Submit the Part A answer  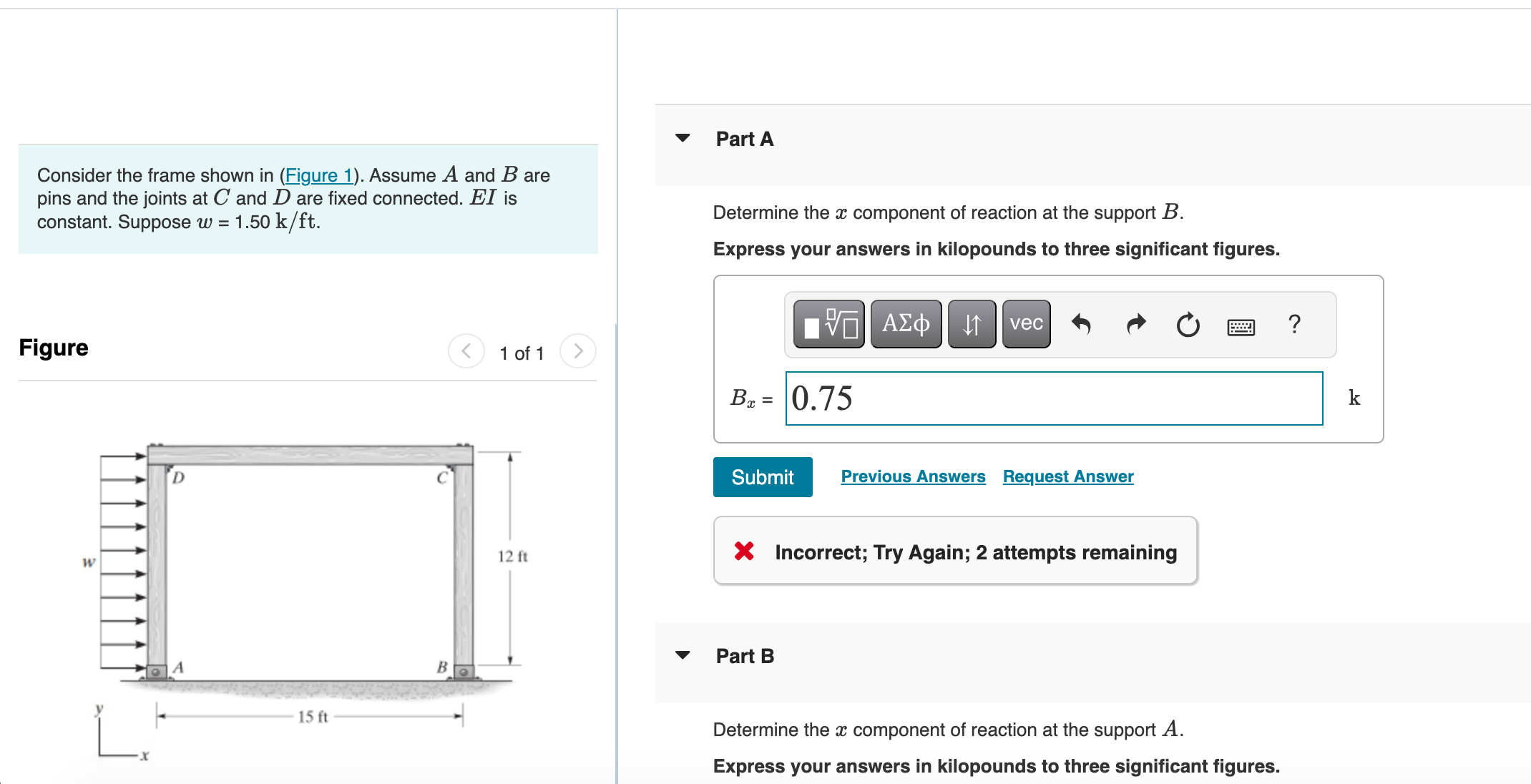(762, 477)
